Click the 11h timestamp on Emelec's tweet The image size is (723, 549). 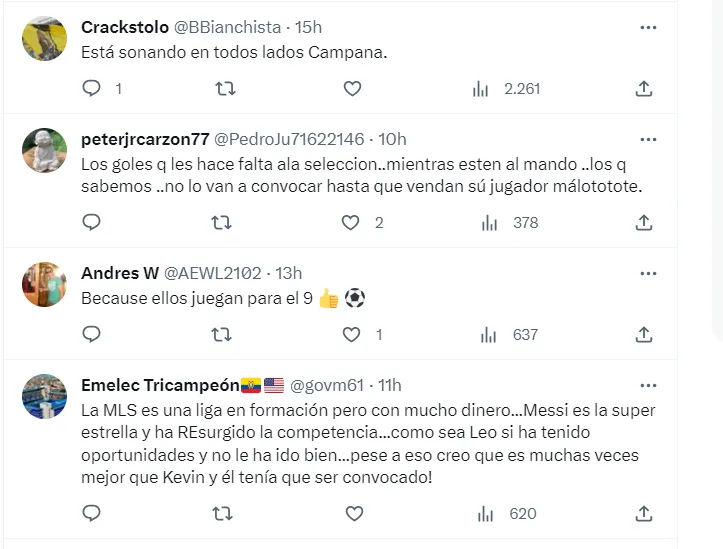click(389, 385)
